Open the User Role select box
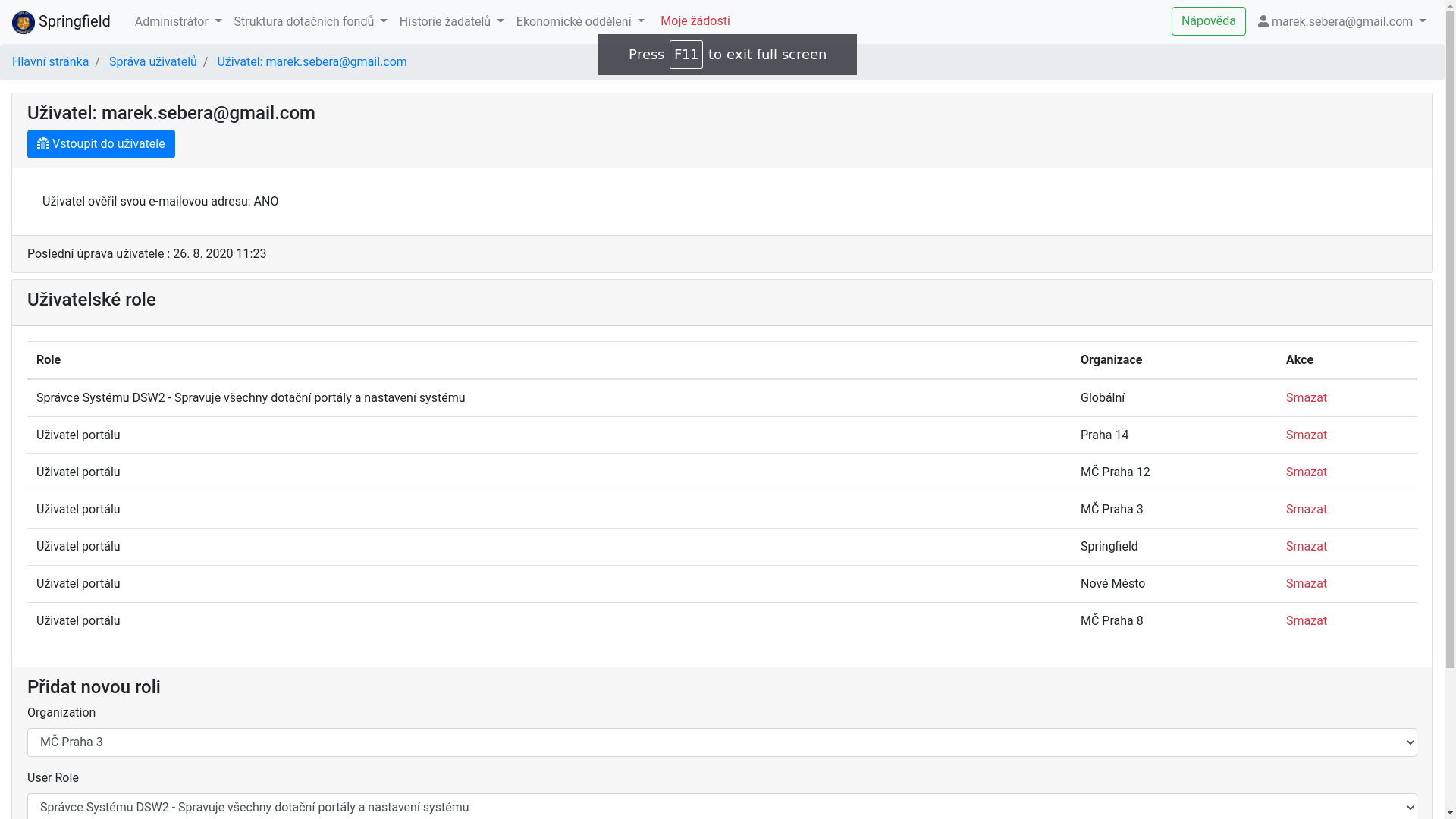Viewport: 1456px width, 819px height. tap(721, 807)
